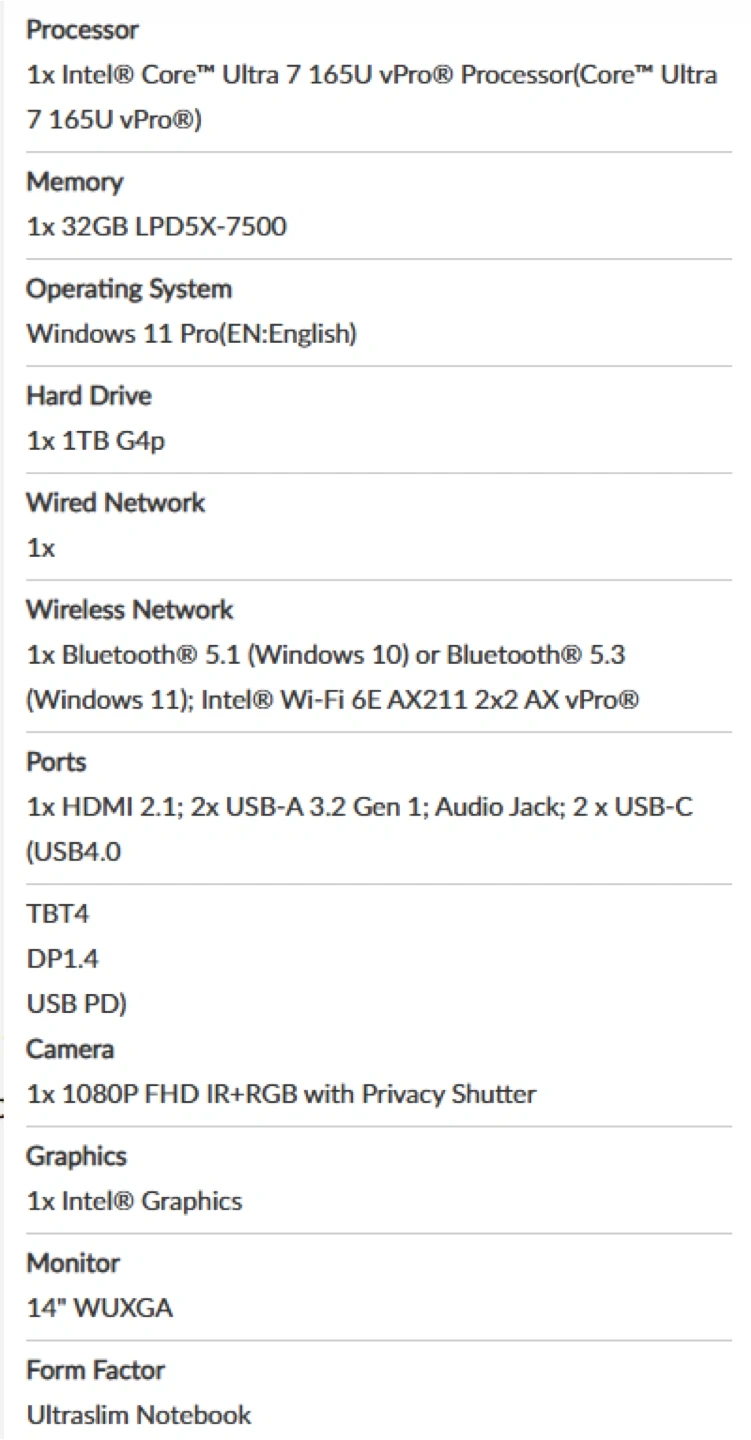Select the Memory section label
Image resolution: width=751 pixels, height=1440 pixels.
point(74,182)
